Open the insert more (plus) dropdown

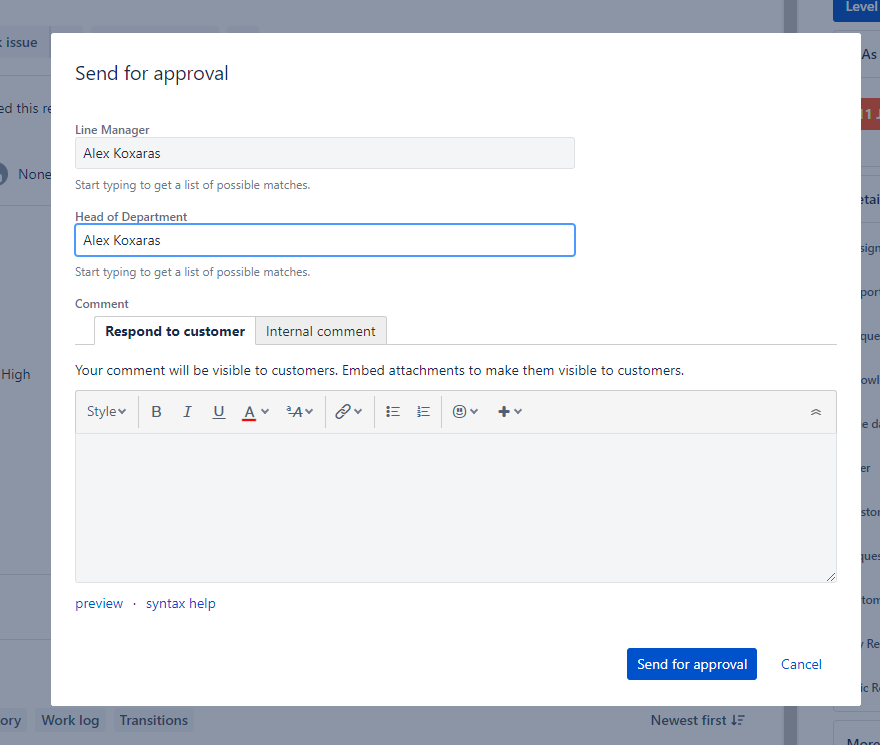pyautogui.click(x=510, y=412)
